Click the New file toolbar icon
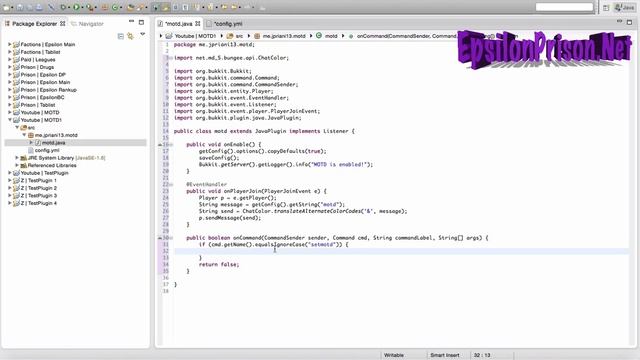The image size is (640, 360). click(x=7, y=7)
